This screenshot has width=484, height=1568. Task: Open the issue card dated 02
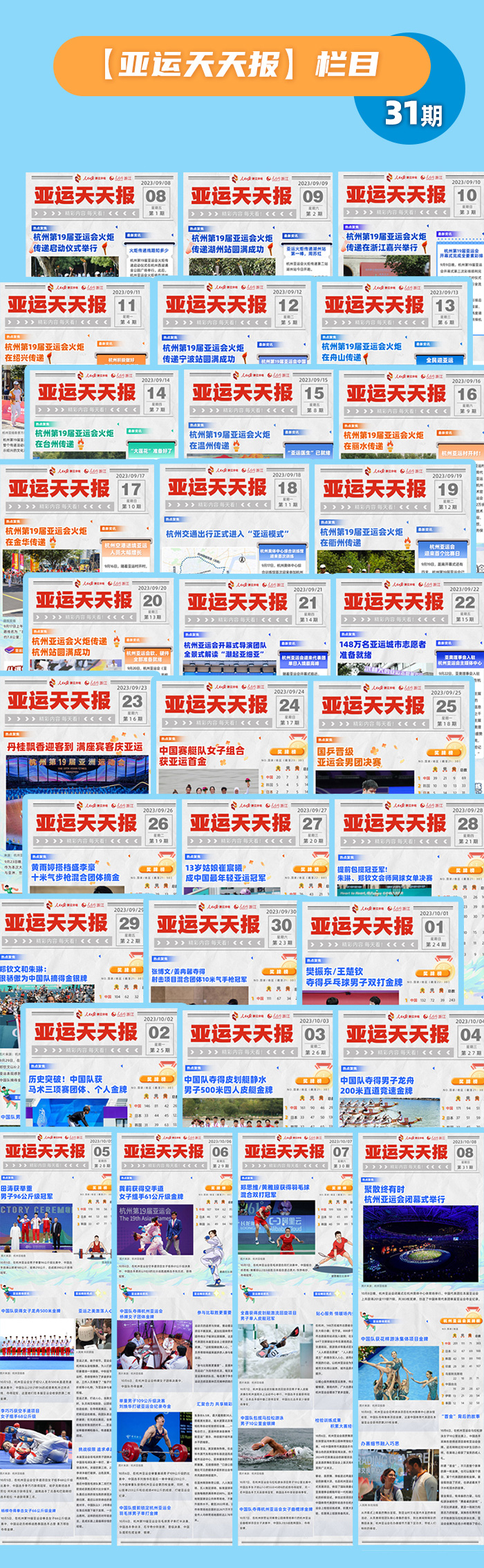[100, 1069]
